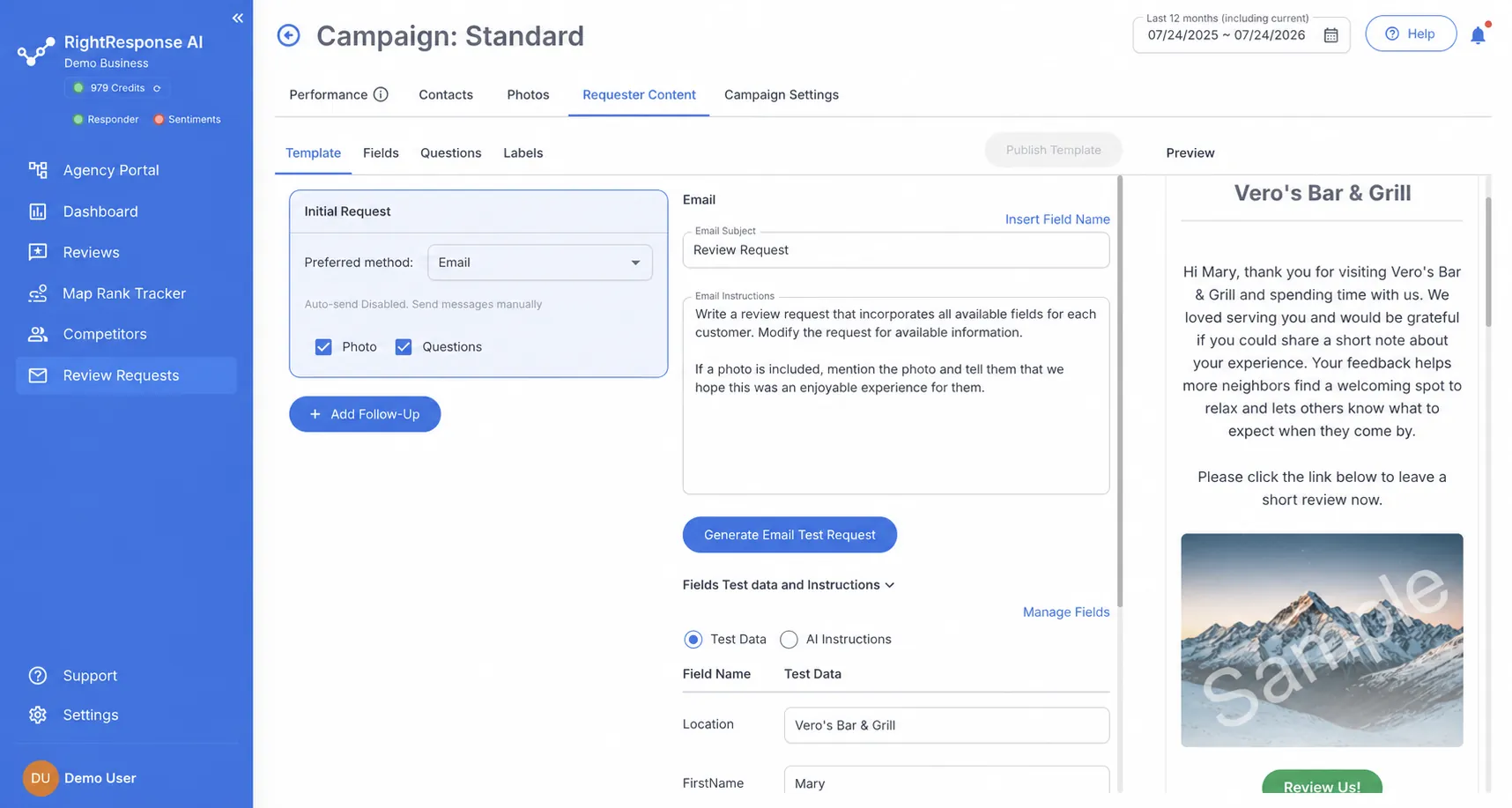
Task: Switch to the Fields sub-tab
Action: (381, 153)
